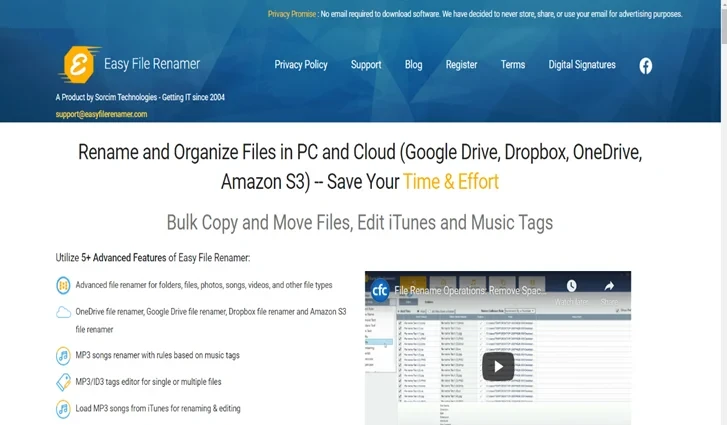
Task: Click the MP3/ID3 tags editor tag icon
Action: click(x=63, y=382)
